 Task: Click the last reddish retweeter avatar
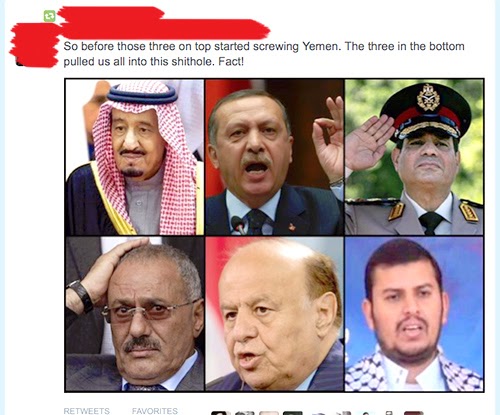click(x=414, y=413)
